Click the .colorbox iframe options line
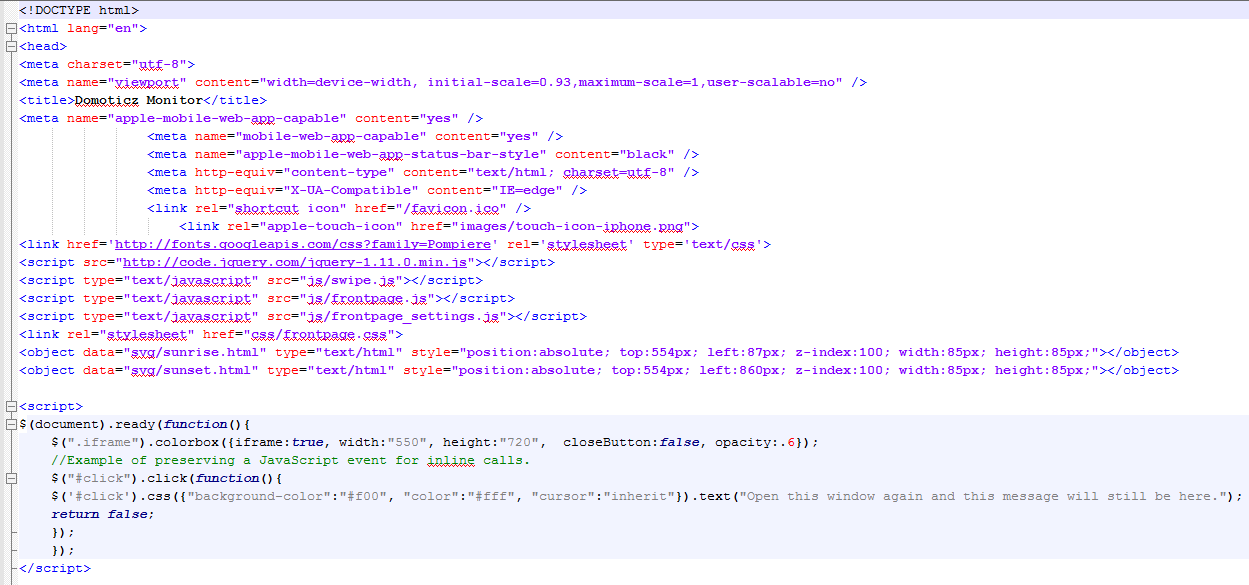 pyautogui.click(x=435, y=442)
